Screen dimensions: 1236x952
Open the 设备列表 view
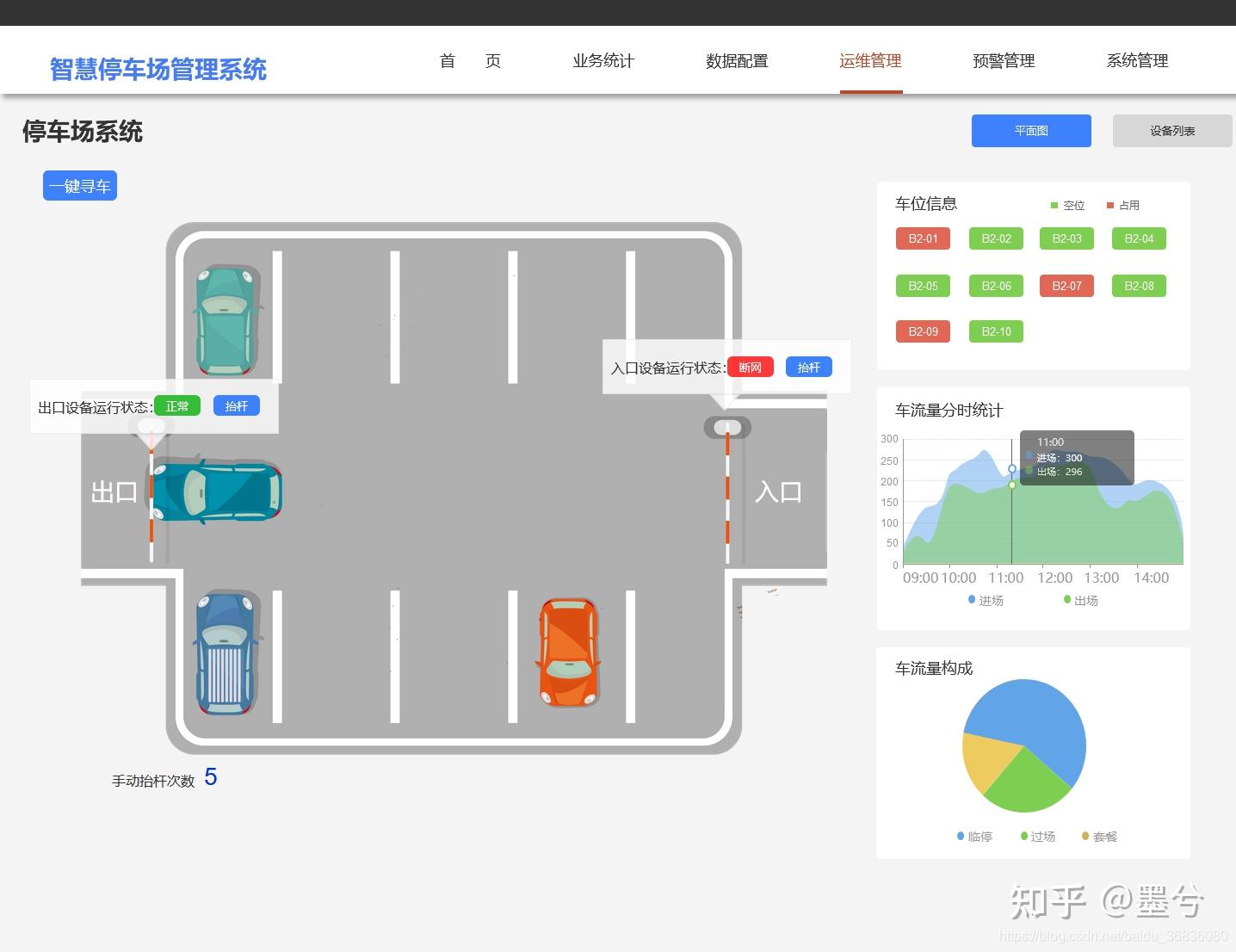point(1171,130)
